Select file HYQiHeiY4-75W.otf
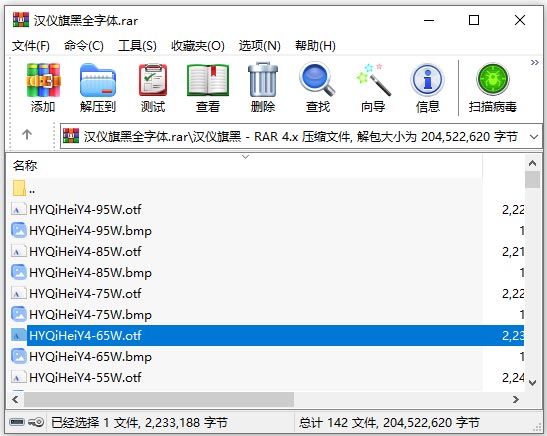The width and height of the screenshot is (547, 436). coord(85,294)
